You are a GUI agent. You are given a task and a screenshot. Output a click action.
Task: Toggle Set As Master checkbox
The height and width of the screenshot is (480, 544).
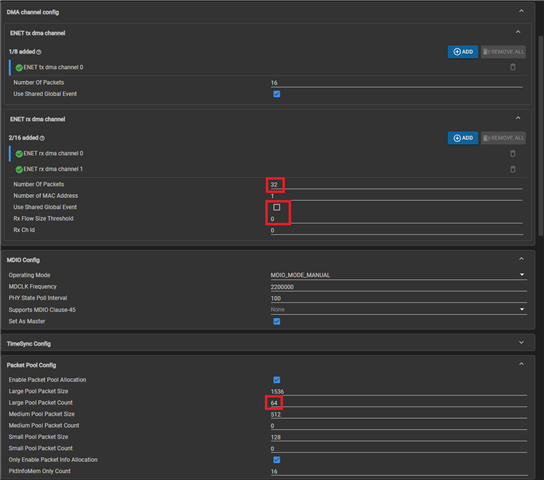[277, 321]
